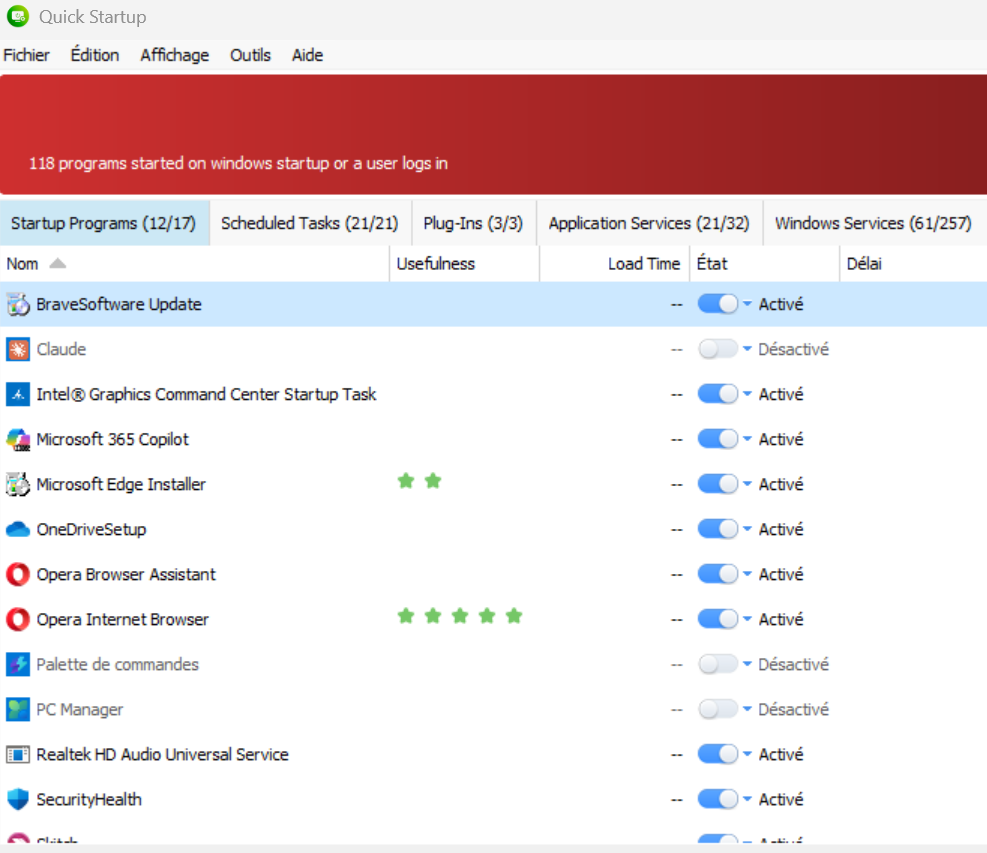The width and height of the screenshot is (987, 853).
Task: Click the SecurityHealth shield icon
Action: pyautogui.click(x=18, y=799)
